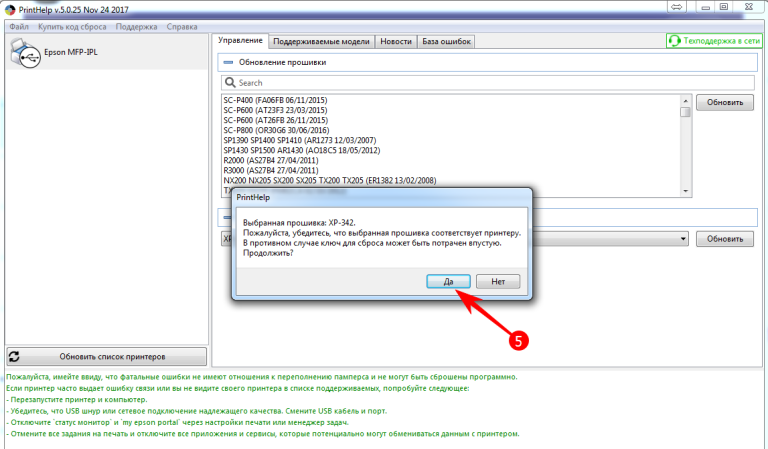768x449 pixels.
Task: Collapse the second section header below firmware list
Action: (x=227, y=216)
